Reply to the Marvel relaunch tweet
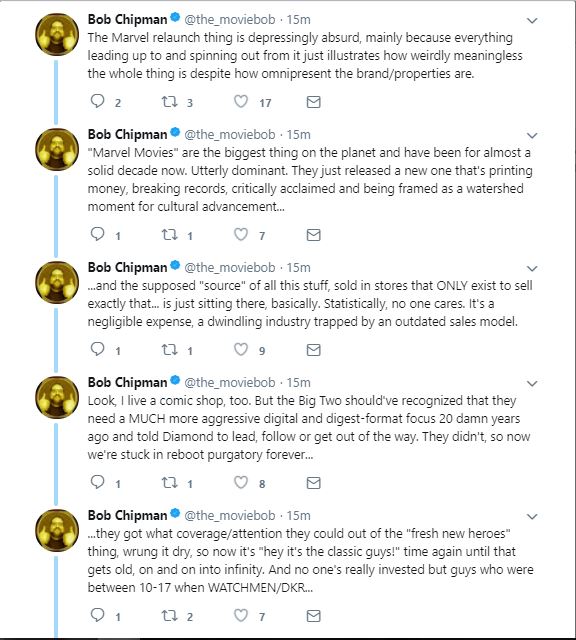Image resolution: width=576 pixels, height=640 pixels. pyautogui.click(x=98, y=101)
